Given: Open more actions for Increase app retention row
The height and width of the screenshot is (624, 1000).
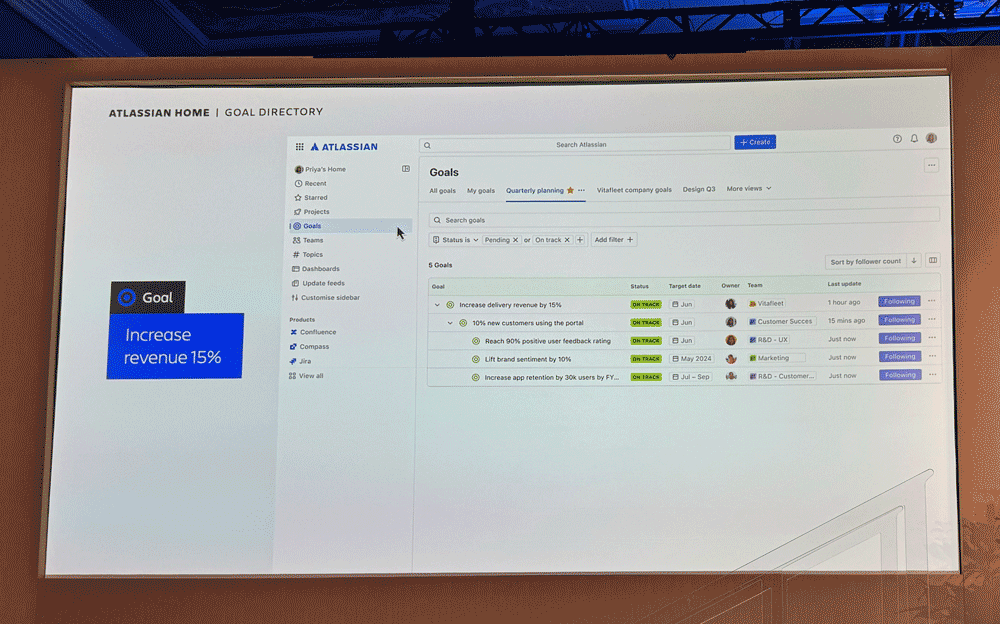Looking at the screenshot, I should click(x=932, y=375).
